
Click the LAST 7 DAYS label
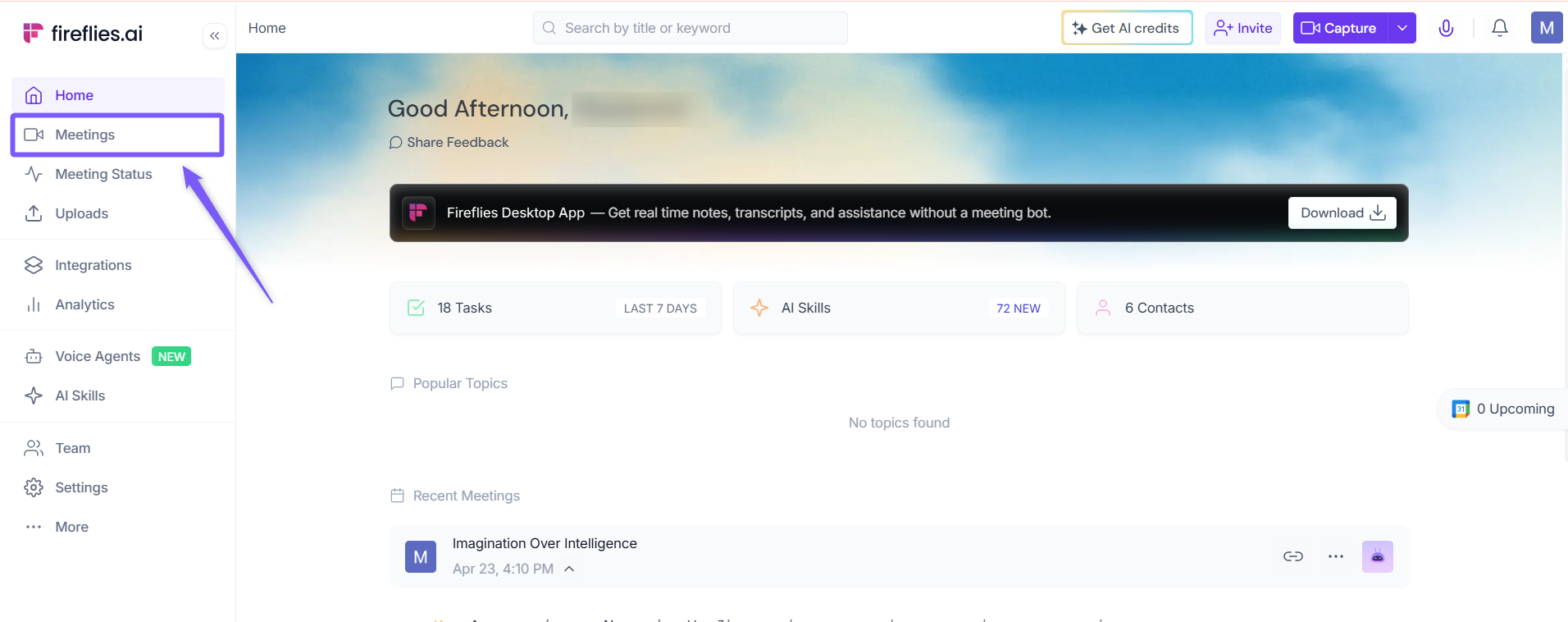[660, 309]
